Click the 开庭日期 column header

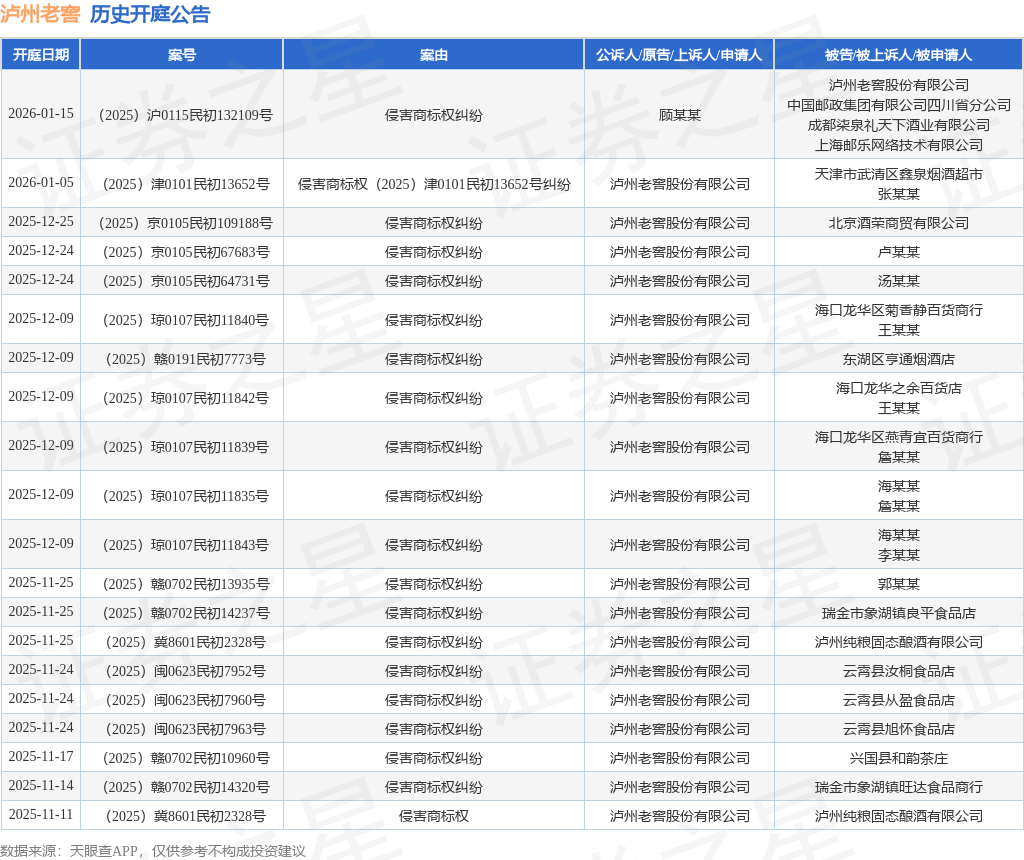(40, 55)
